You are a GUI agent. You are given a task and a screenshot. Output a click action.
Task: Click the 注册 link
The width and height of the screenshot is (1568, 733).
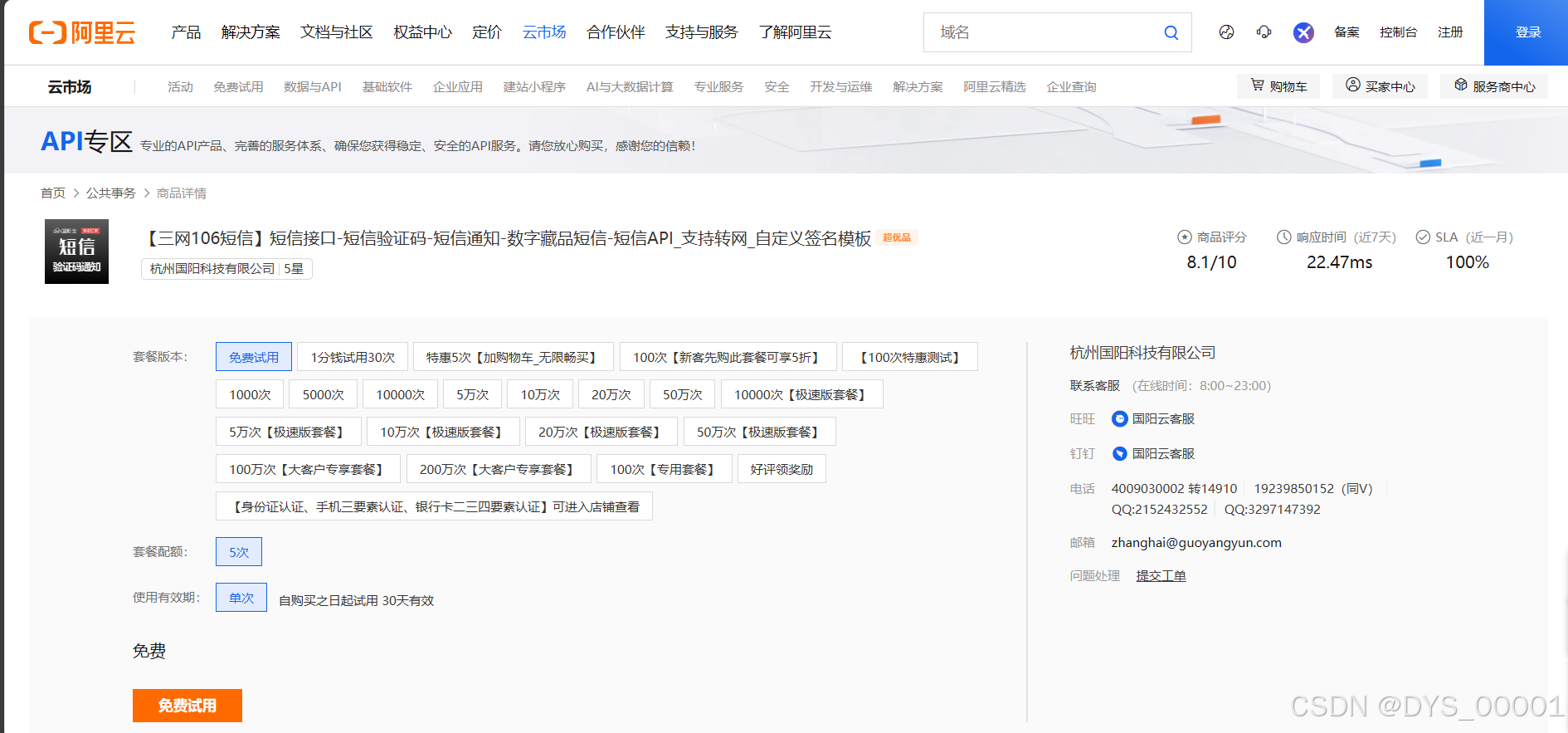click(1450, 32)
